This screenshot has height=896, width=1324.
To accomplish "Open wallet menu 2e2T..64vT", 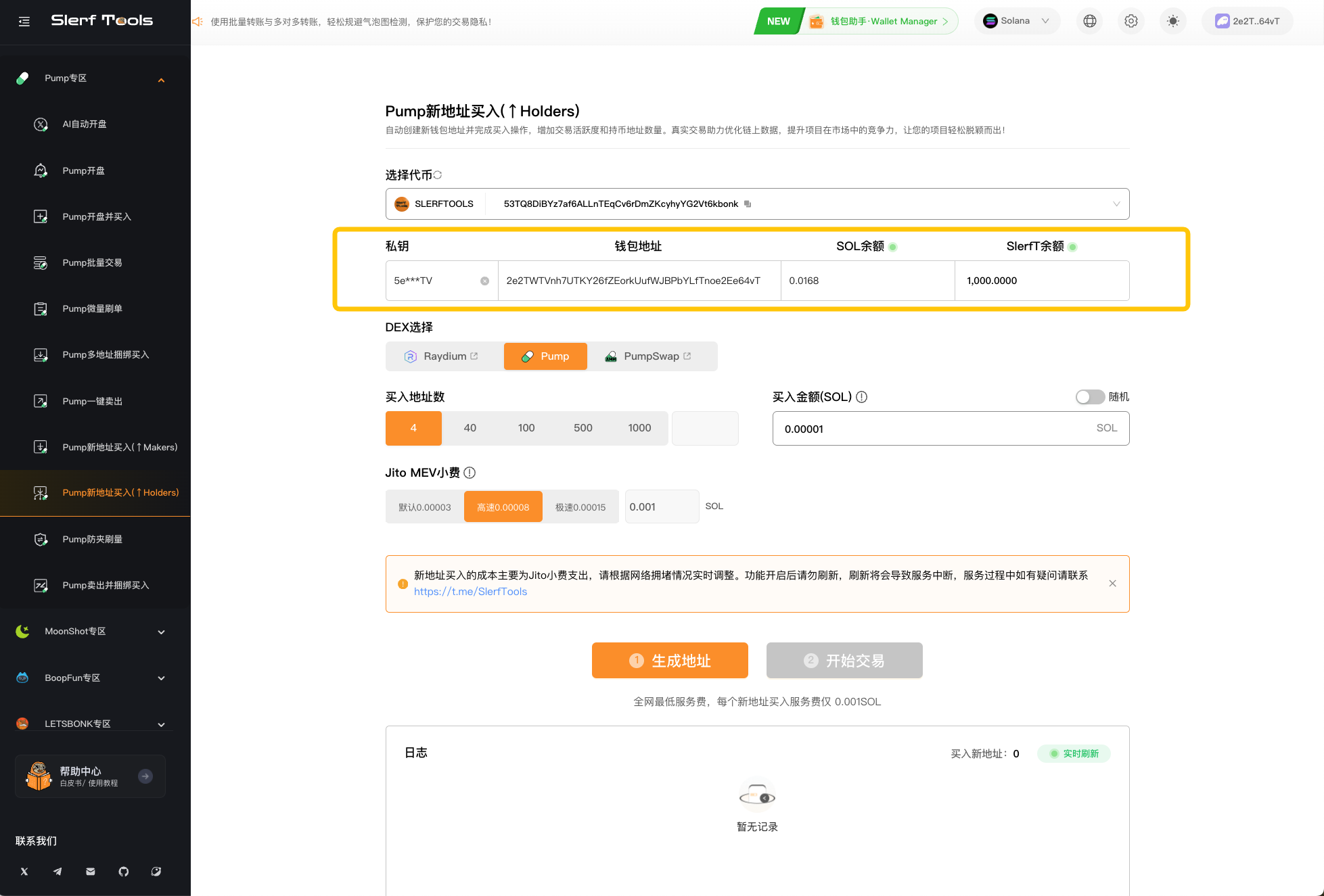I will click(x=1248, y=21).
